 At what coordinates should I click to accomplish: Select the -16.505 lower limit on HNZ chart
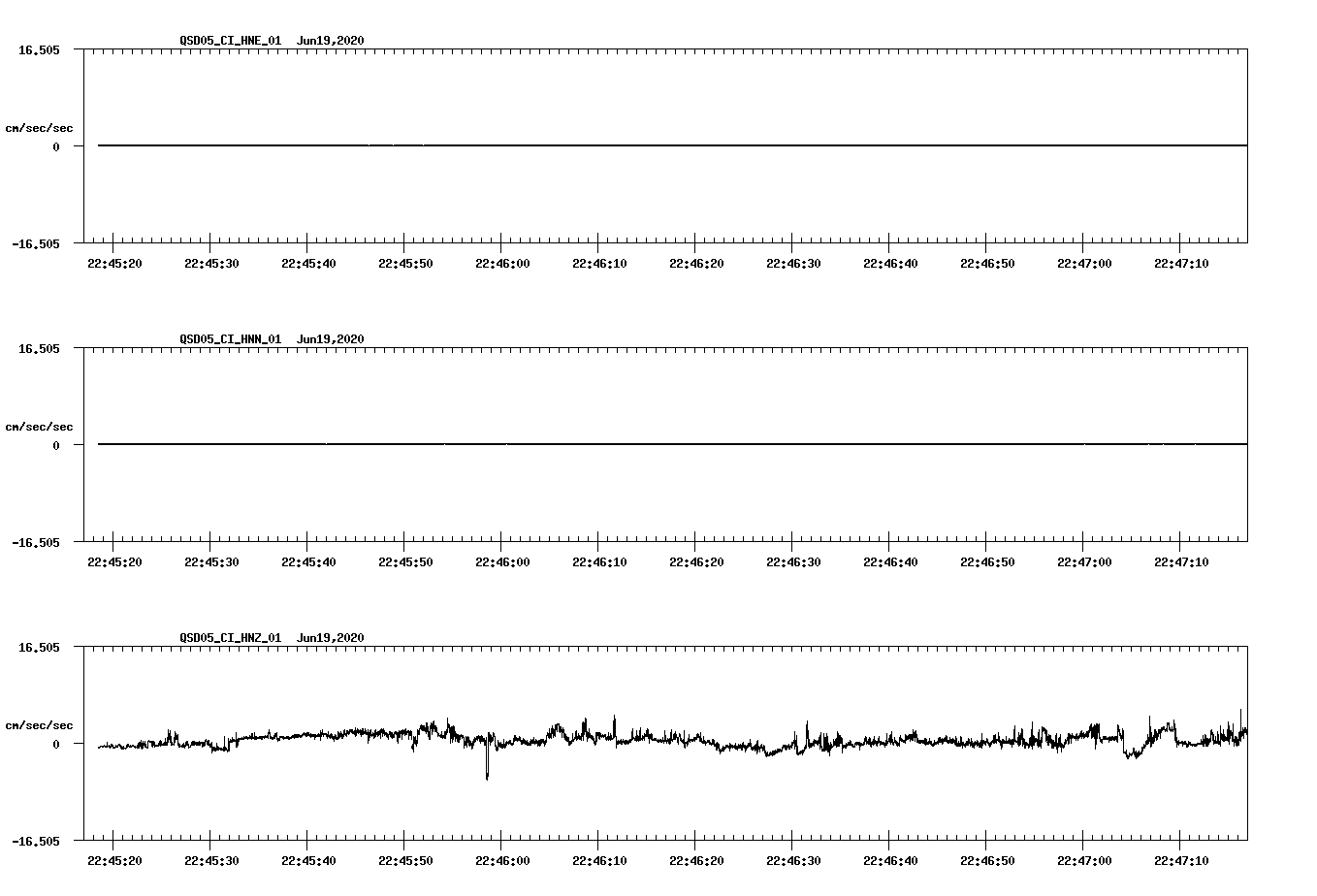tap(36, 841)
